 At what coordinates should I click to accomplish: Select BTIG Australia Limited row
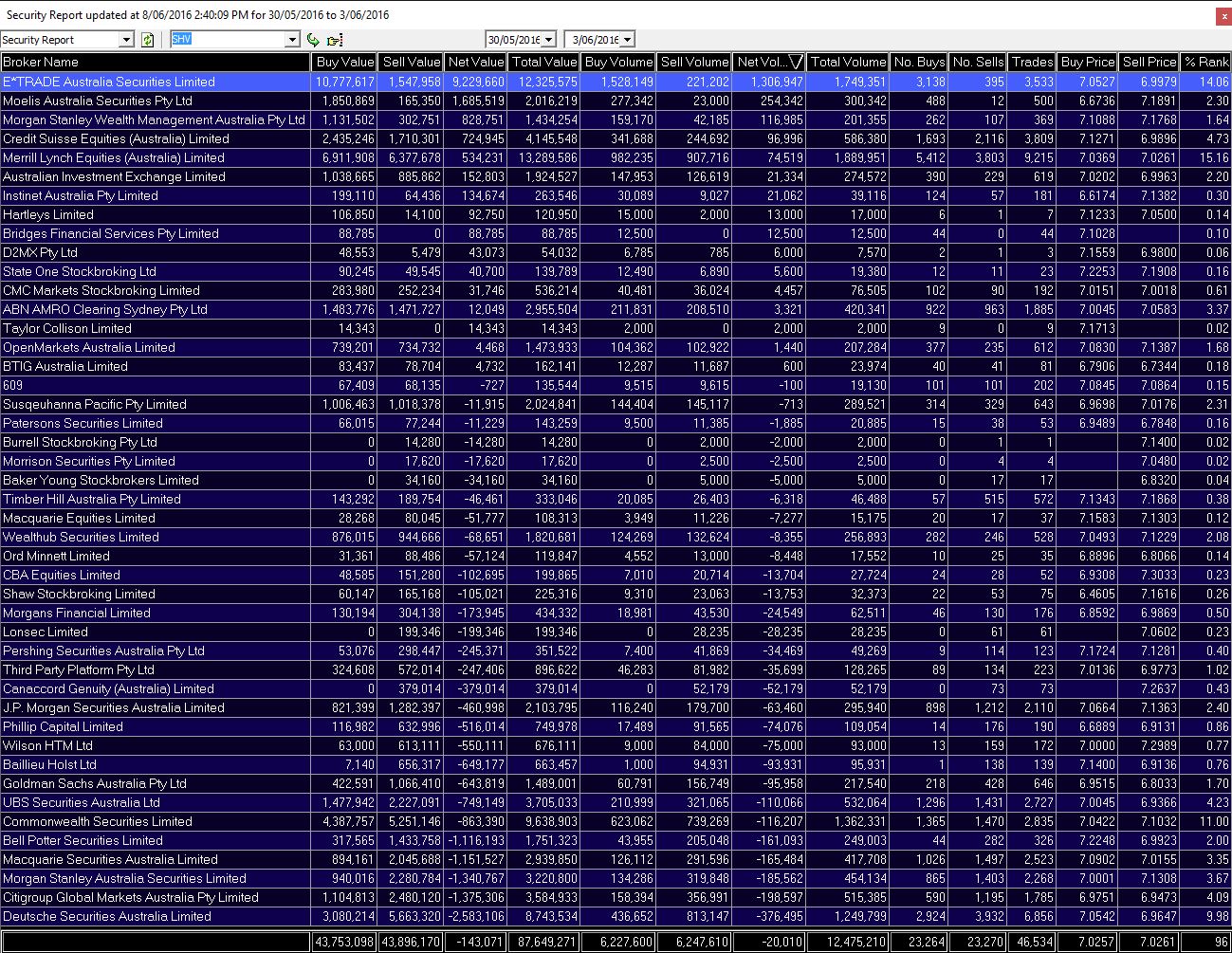click(616, 366)
